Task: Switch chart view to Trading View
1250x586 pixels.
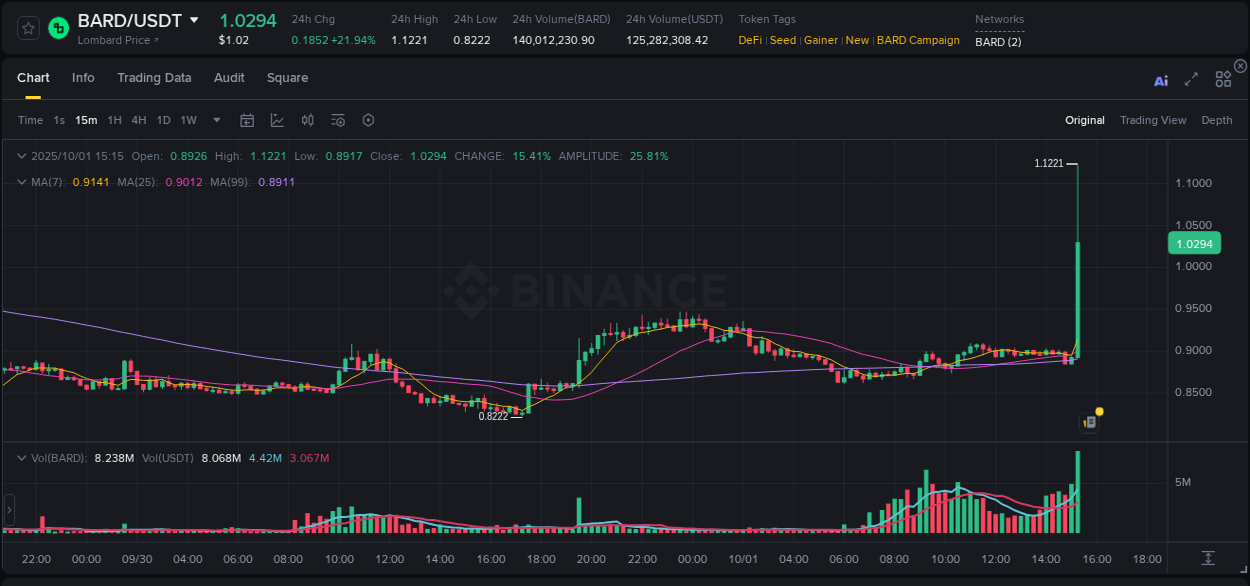Action: (1153, 120)
